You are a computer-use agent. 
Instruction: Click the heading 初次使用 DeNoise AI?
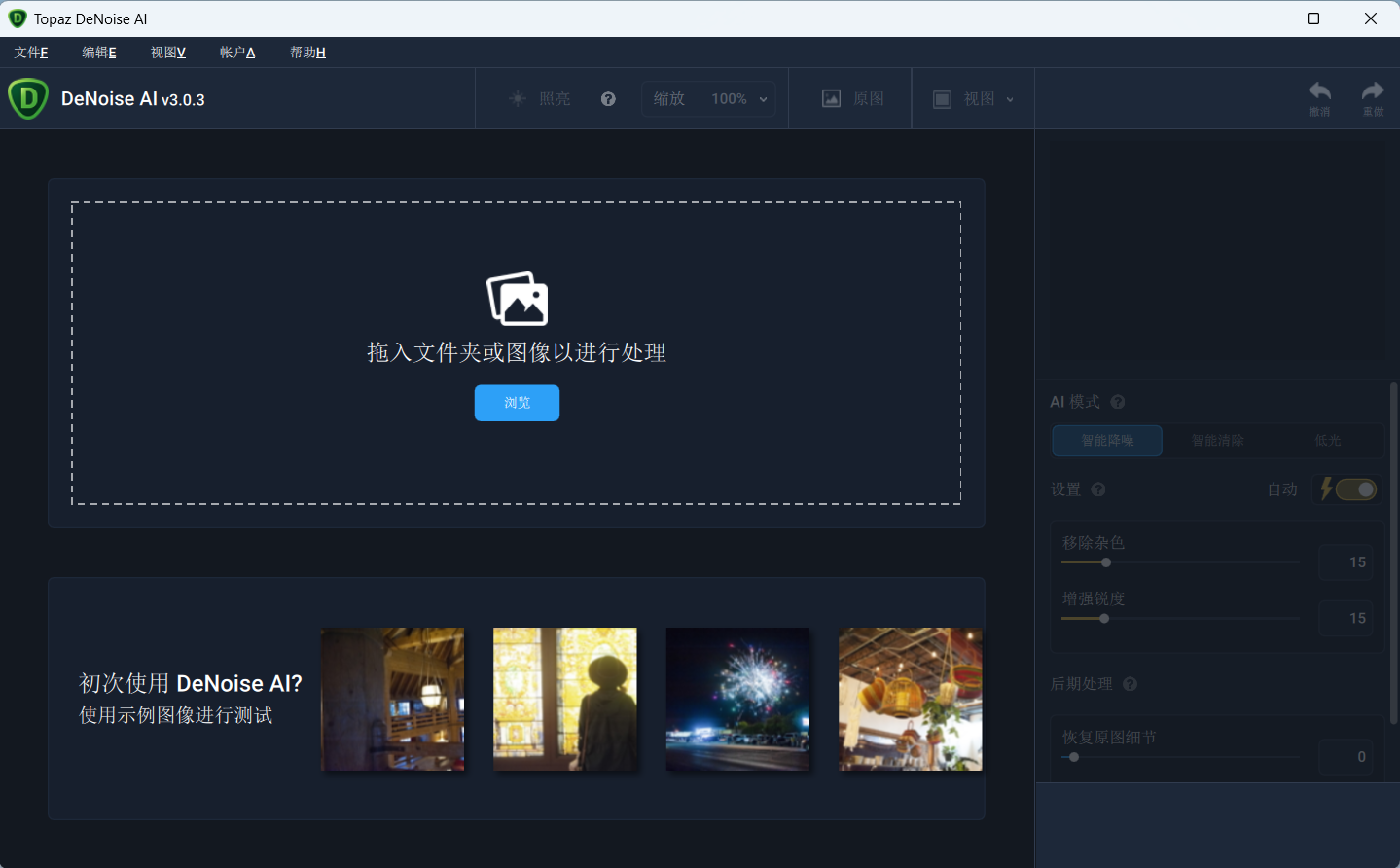click(191, 683)
